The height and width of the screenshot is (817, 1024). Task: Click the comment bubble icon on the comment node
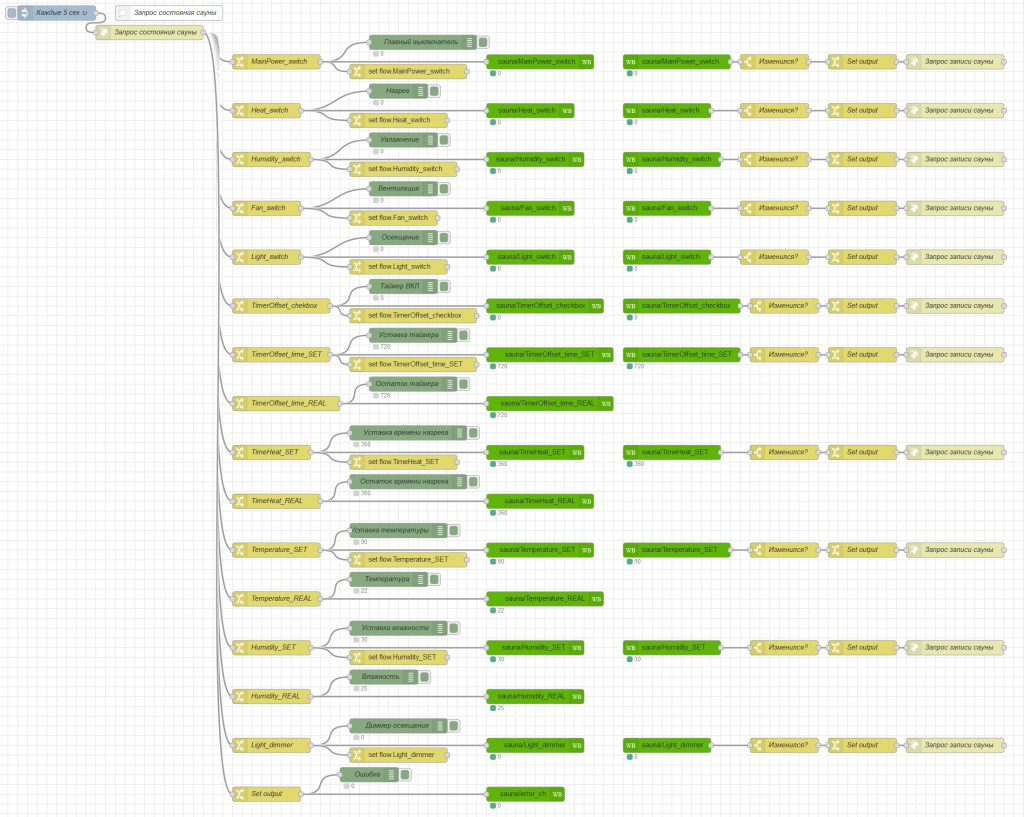[x=122, y=13]
